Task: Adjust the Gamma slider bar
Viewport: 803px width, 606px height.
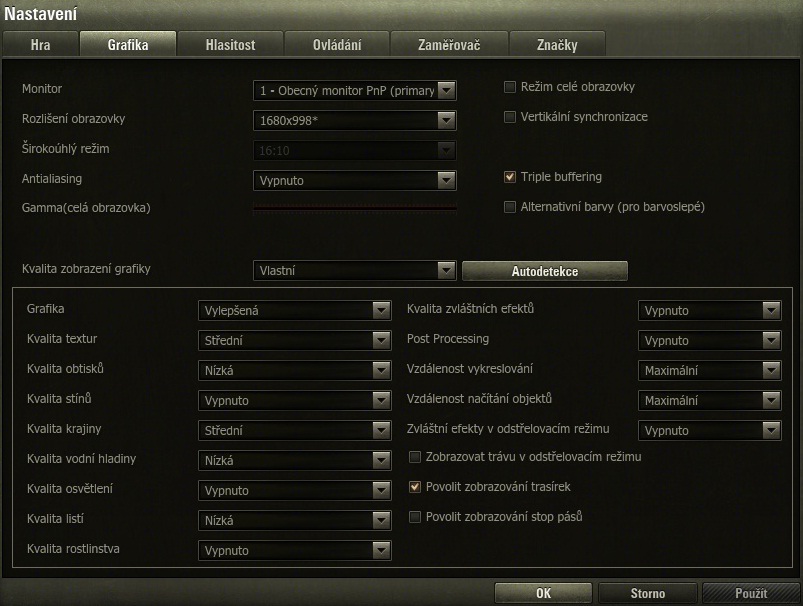Action: pyautogui.click(x=354, y=208)
